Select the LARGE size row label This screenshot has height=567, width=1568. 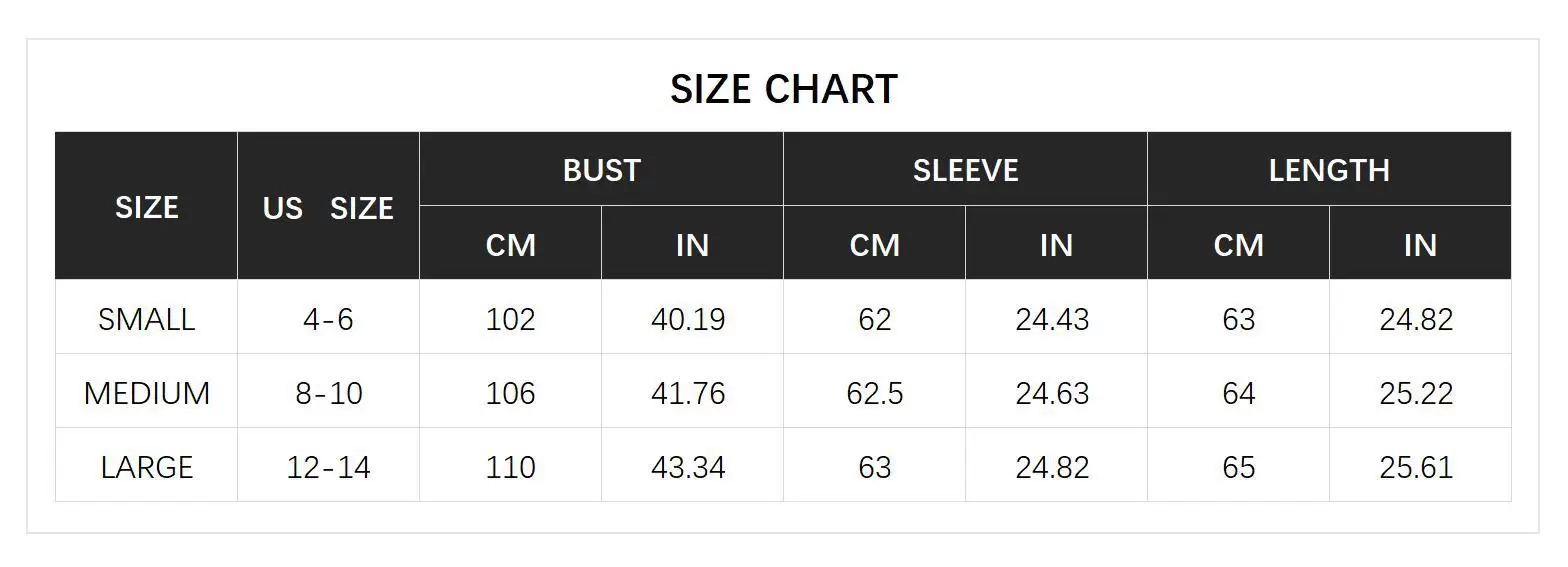(x=146, y=467)
